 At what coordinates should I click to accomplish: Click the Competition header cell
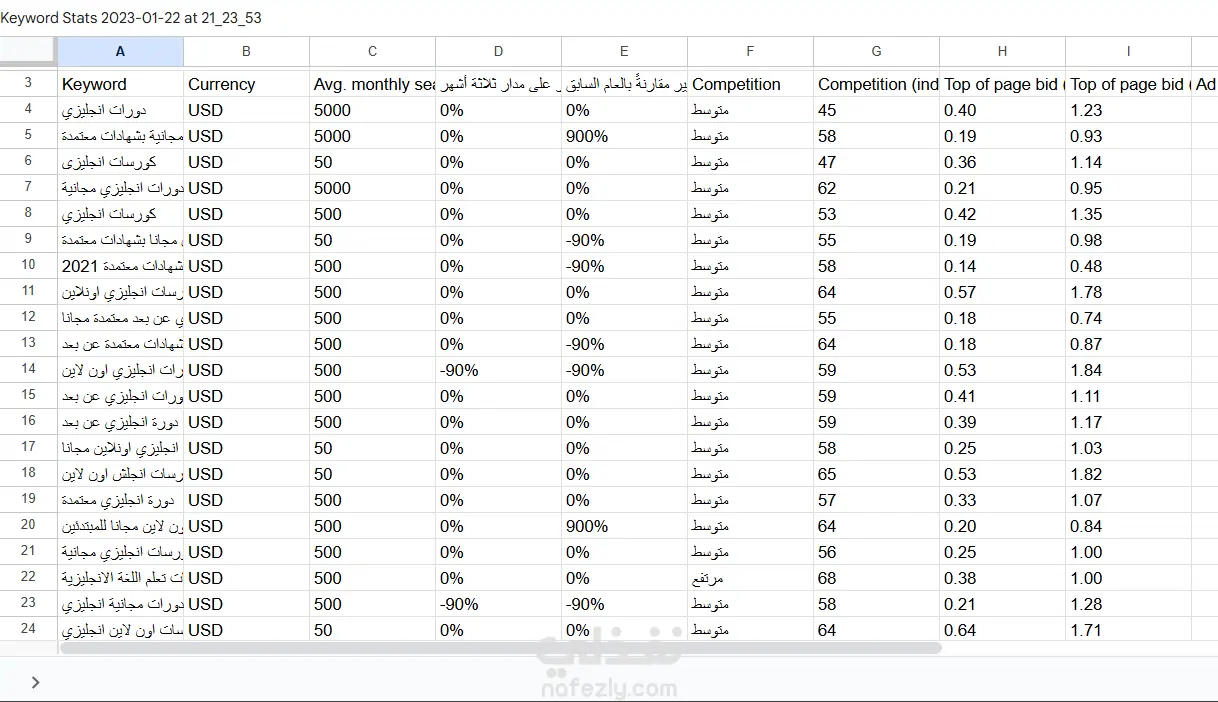tap(750, 84)
